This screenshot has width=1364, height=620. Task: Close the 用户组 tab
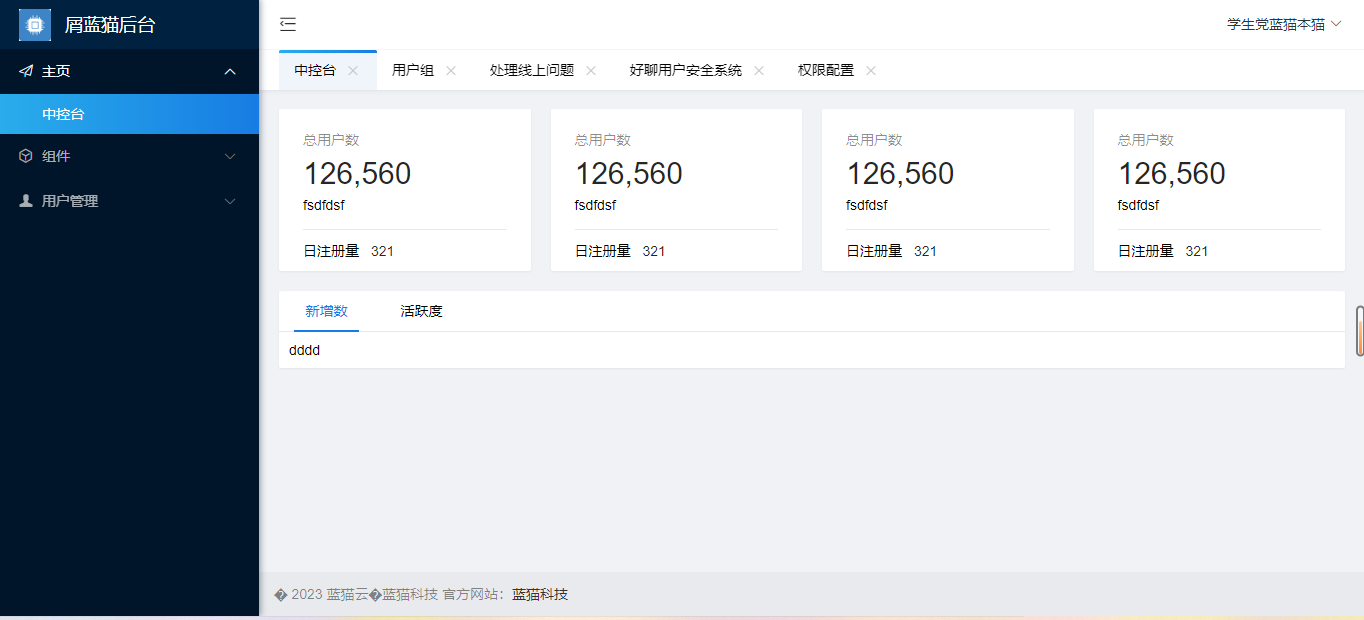click(x=450, y=70)
